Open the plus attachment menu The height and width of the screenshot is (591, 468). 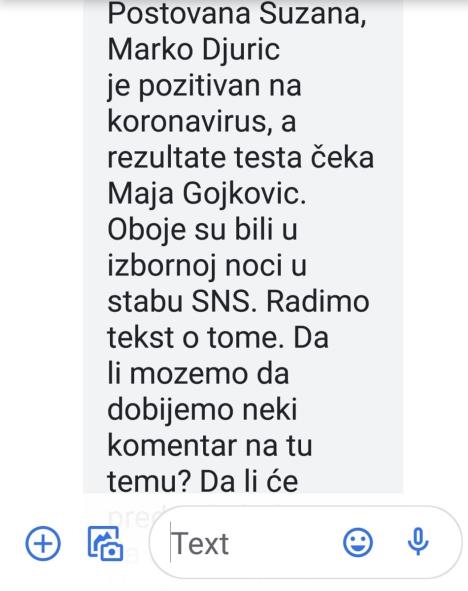click(43, 543)
